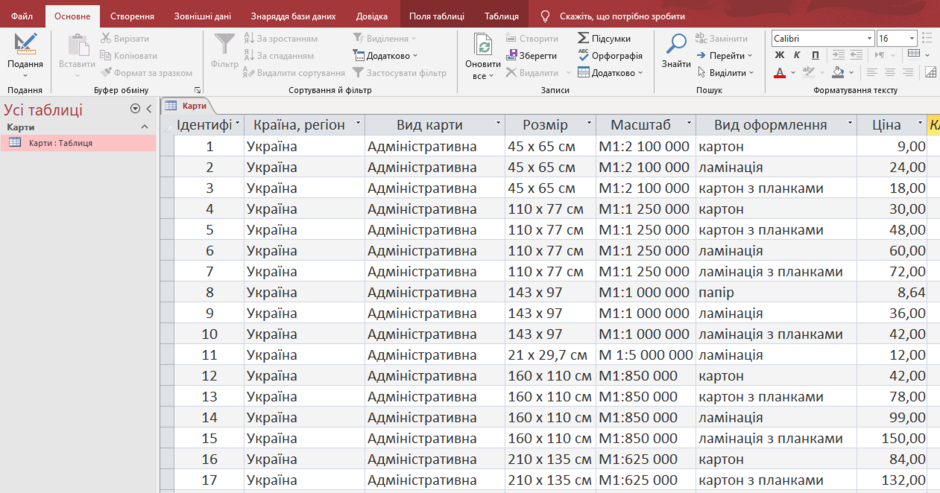This screenshot has height=493, width=940.
Task: Collapse the Карти group in navigation pane
Action: (144, 127)
